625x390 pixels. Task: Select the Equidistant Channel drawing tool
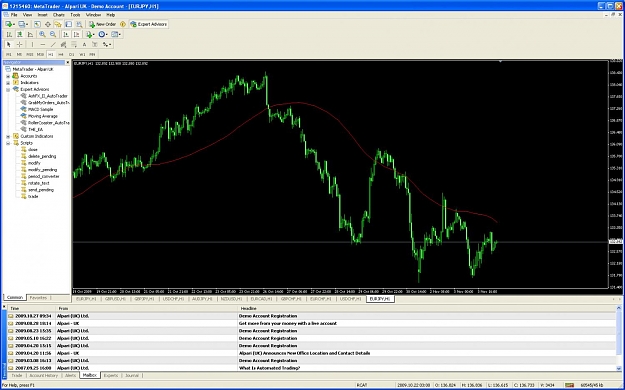[63, 44]
